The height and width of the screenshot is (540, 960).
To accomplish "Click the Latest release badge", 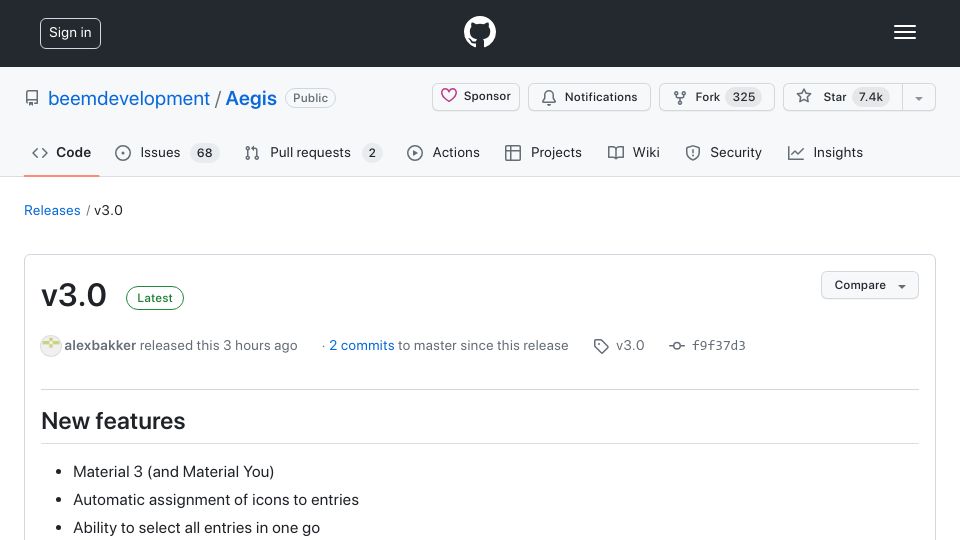I will (x=155, y=298).
